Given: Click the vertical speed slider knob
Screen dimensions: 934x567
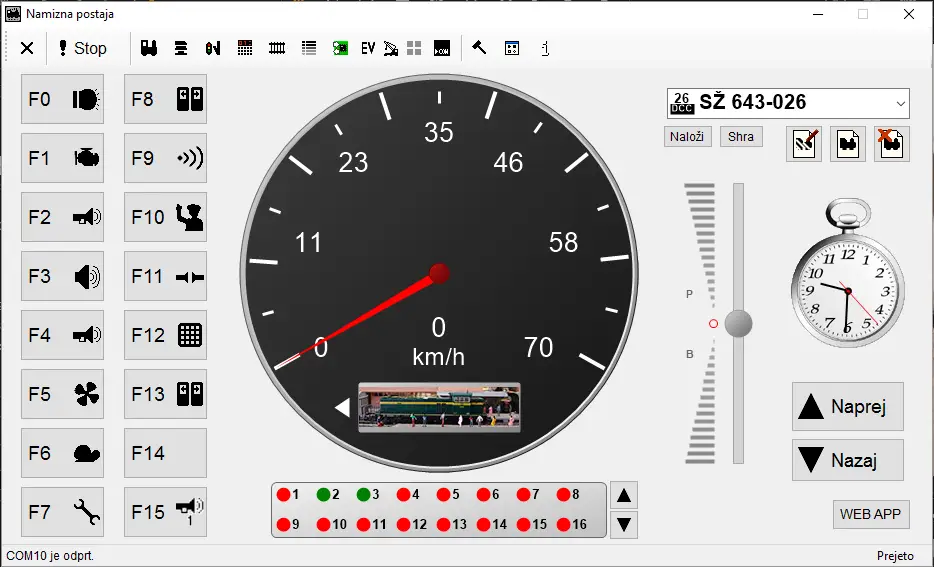Looking at the screenshot, I should [x=739, y=323].
